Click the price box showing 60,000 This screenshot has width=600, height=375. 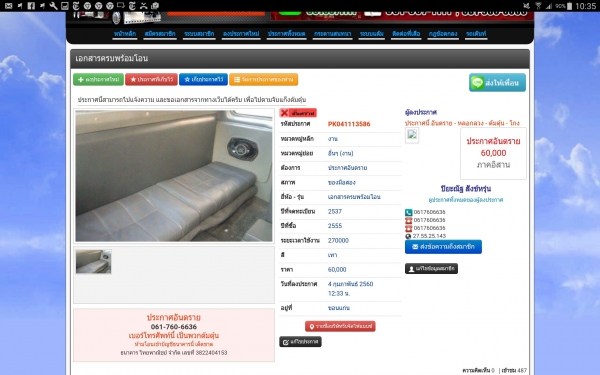(x=493, y=153)
